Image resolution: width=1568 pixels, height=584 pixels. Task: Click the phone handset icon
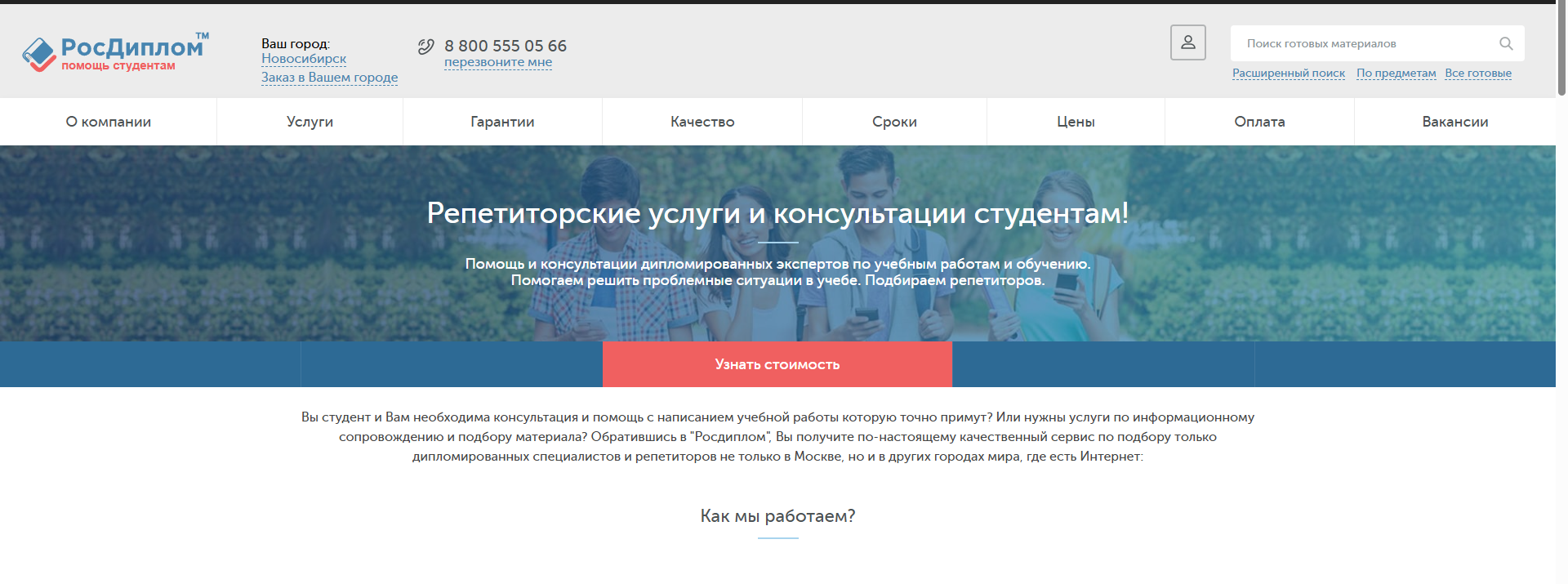point(425,47)
